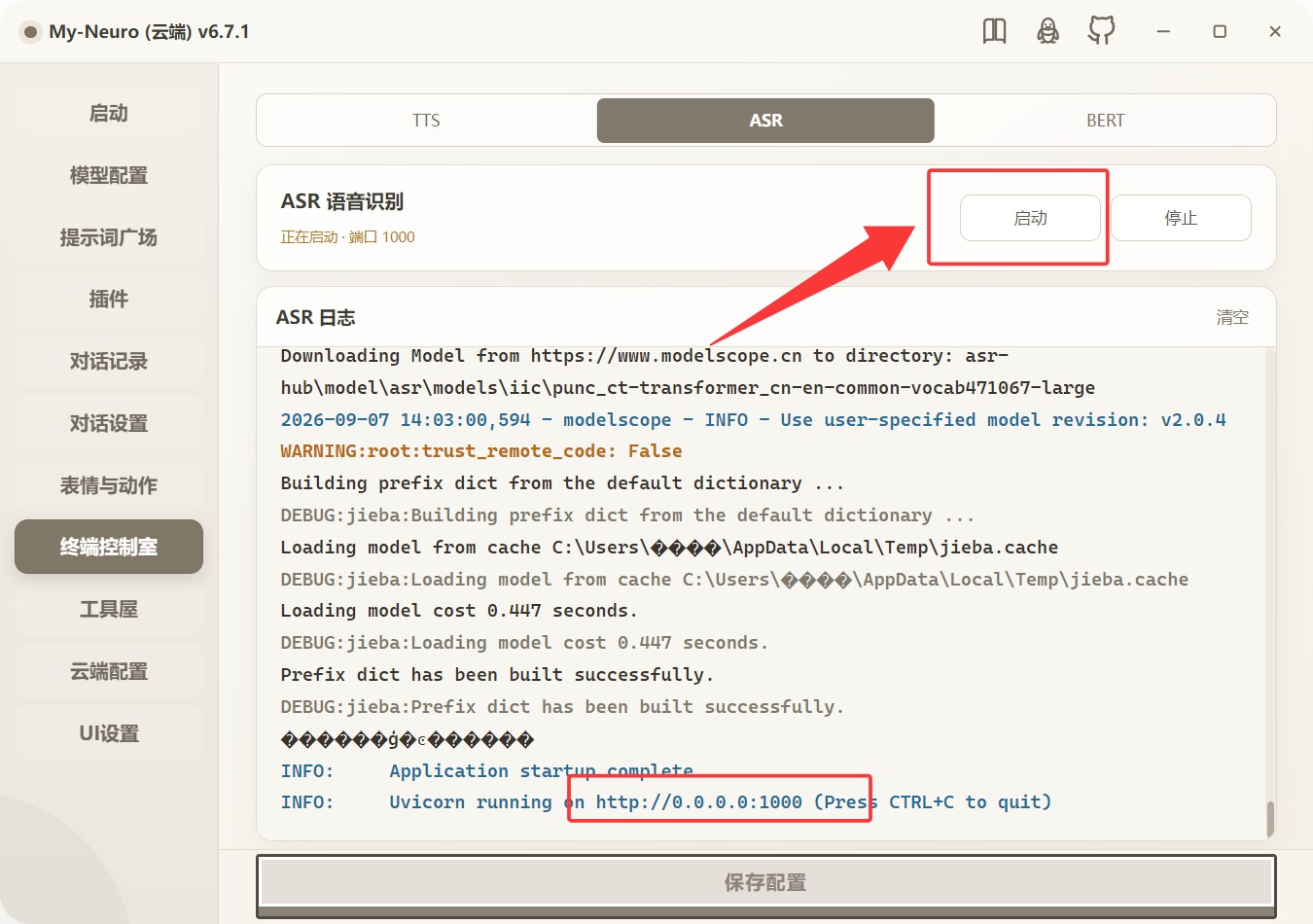Viewport: 1313px width, 924px height.
Task: Click the ASR 语音识别 heading
Action: coord(342,201)
